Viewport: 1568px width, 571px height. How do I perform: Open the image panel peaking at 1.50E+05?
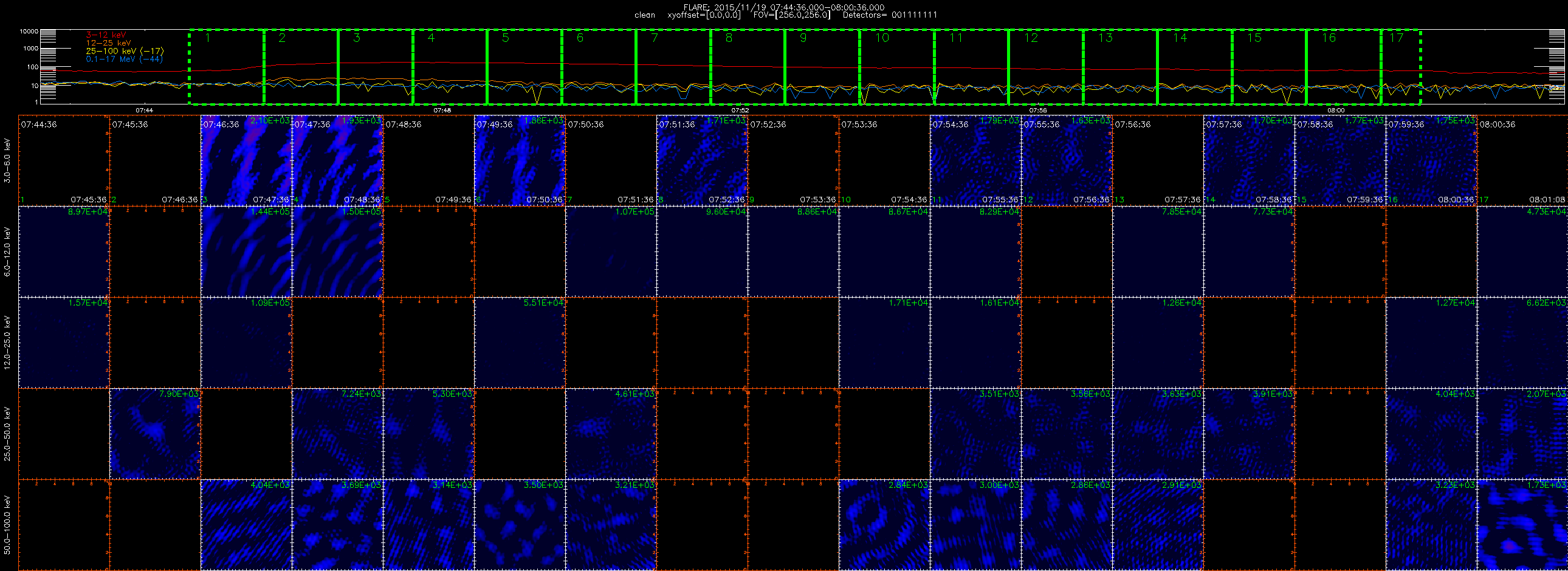point(338,251)
